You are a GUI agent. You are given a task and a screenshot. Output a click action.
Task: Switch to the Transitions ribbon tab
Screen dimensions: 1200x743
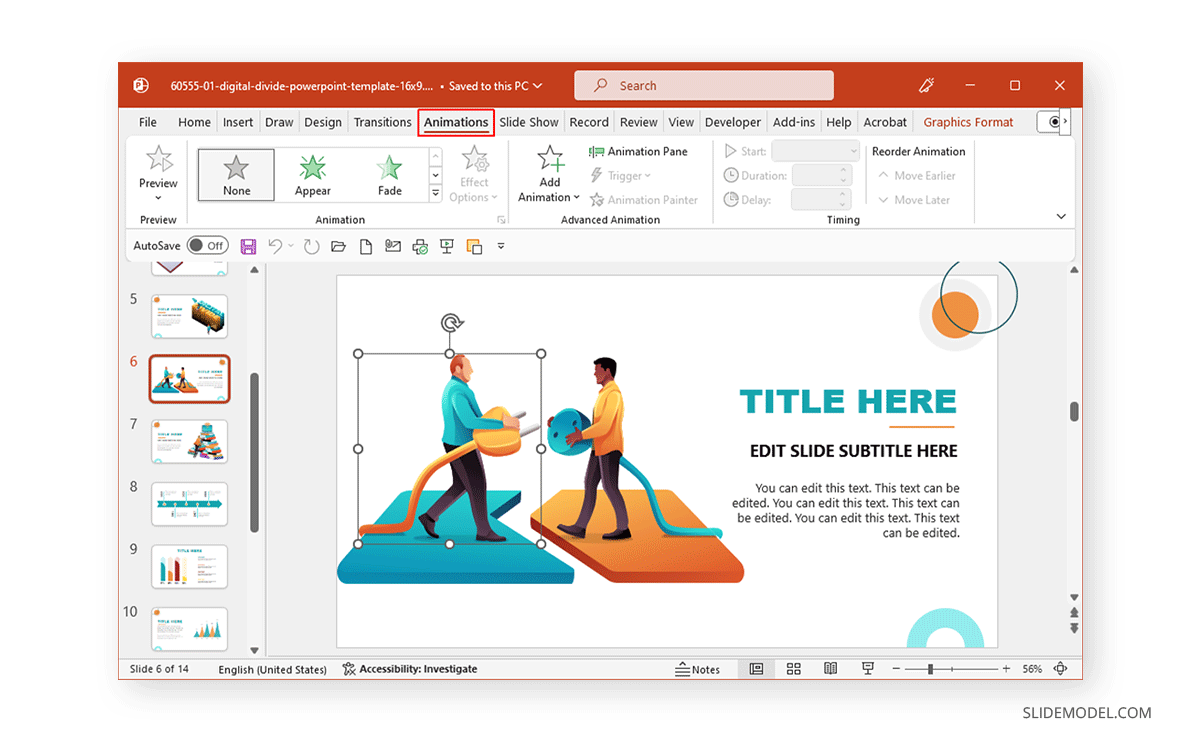[382, 121]
